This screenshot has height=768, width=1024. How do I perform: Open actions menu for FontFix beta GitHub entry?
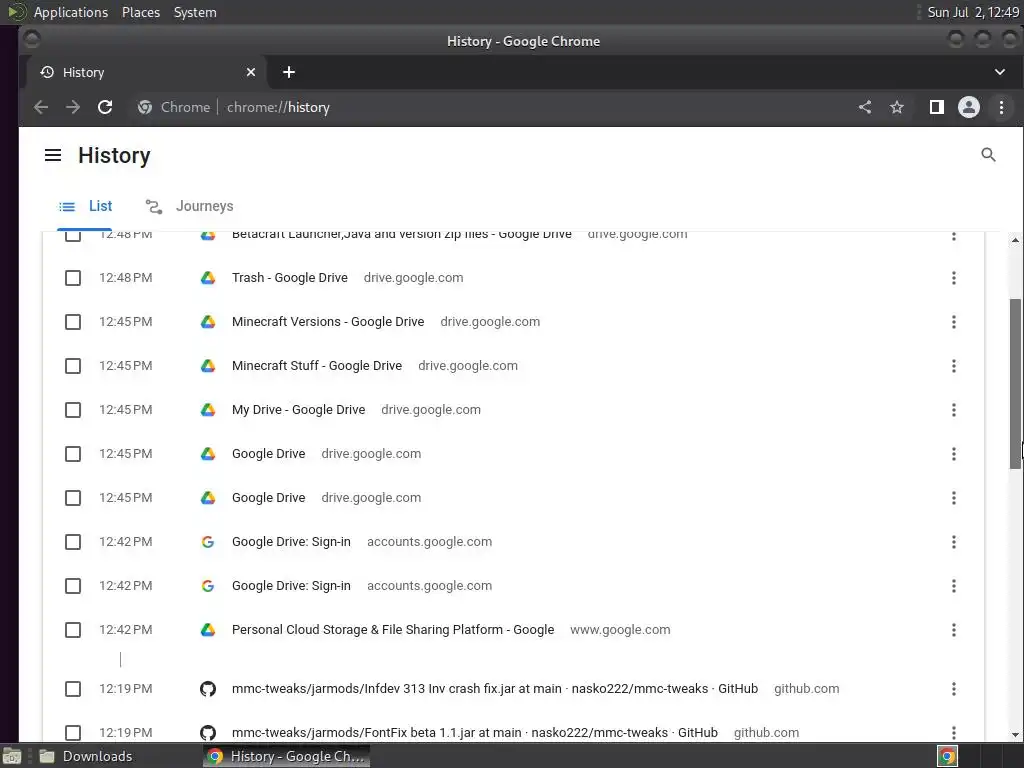[953, 733]
